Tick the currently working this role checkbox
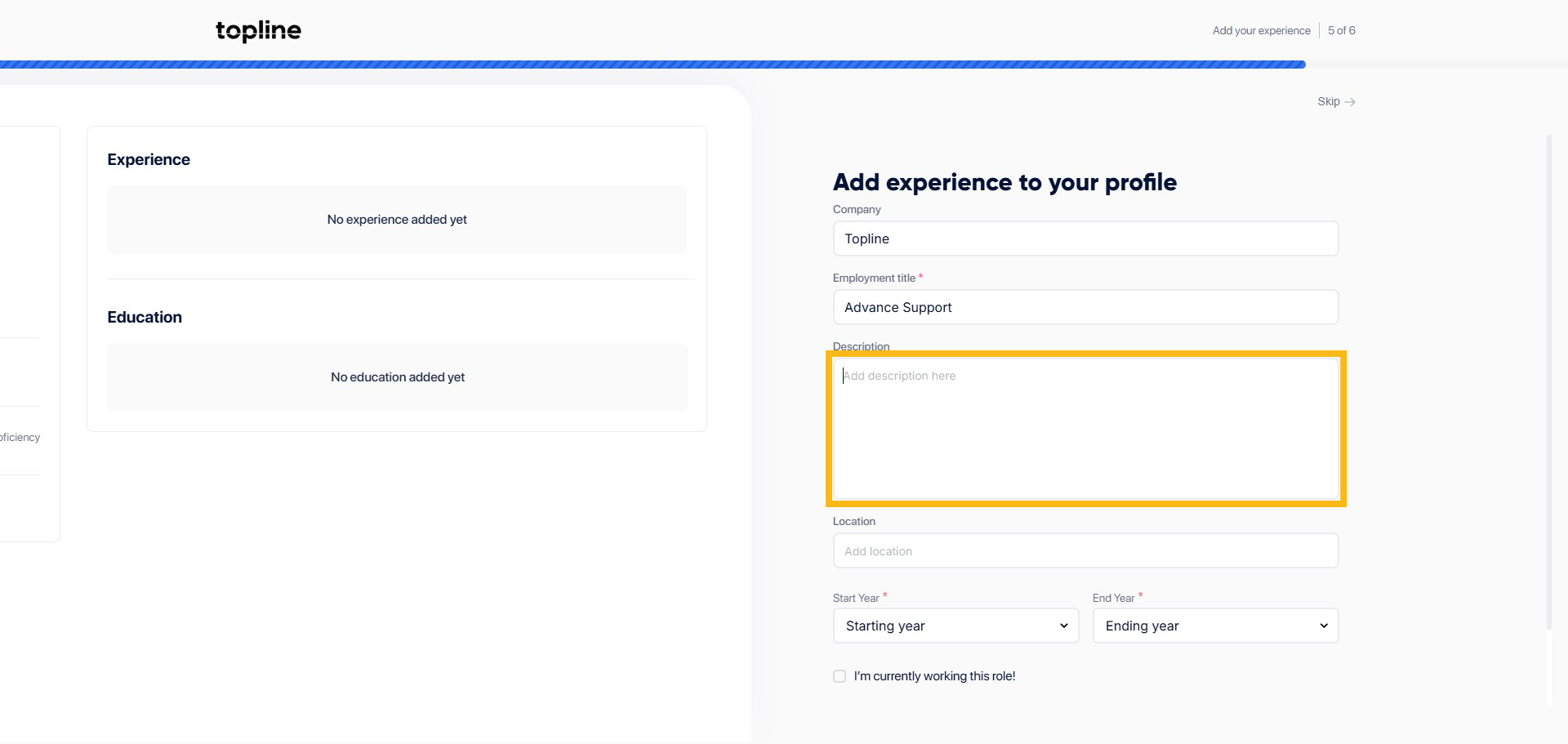Image resolution: width=1568 pixels, height=744 pixels. 840,676
